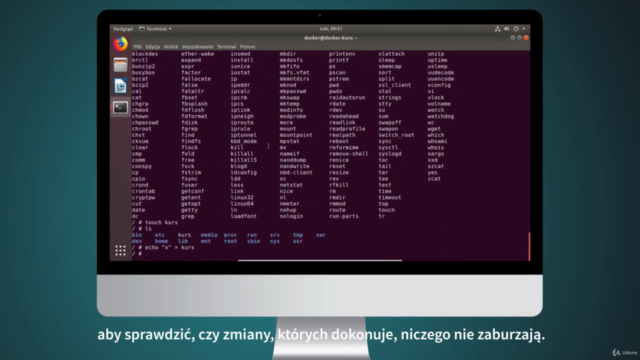Viewport: 640px width, 360px height.
Task: Open the Pomoc menu
Action: point(248,47)
